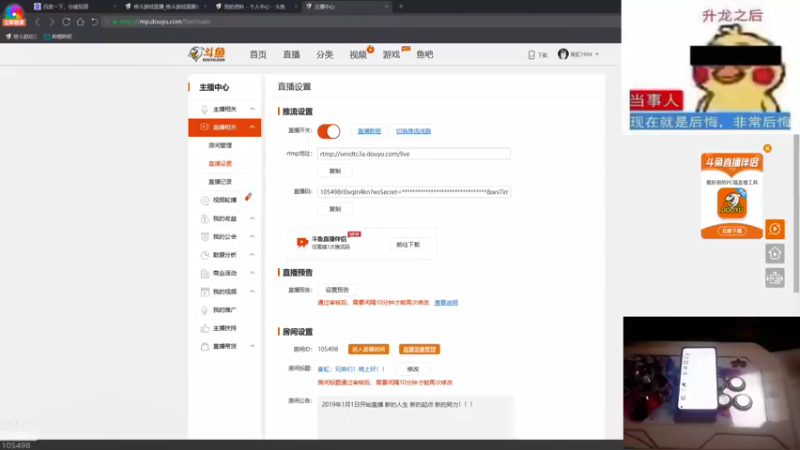Click the microphone icon beside 主播相关
The height and width of the screenshot is (450, 800).
204,109
